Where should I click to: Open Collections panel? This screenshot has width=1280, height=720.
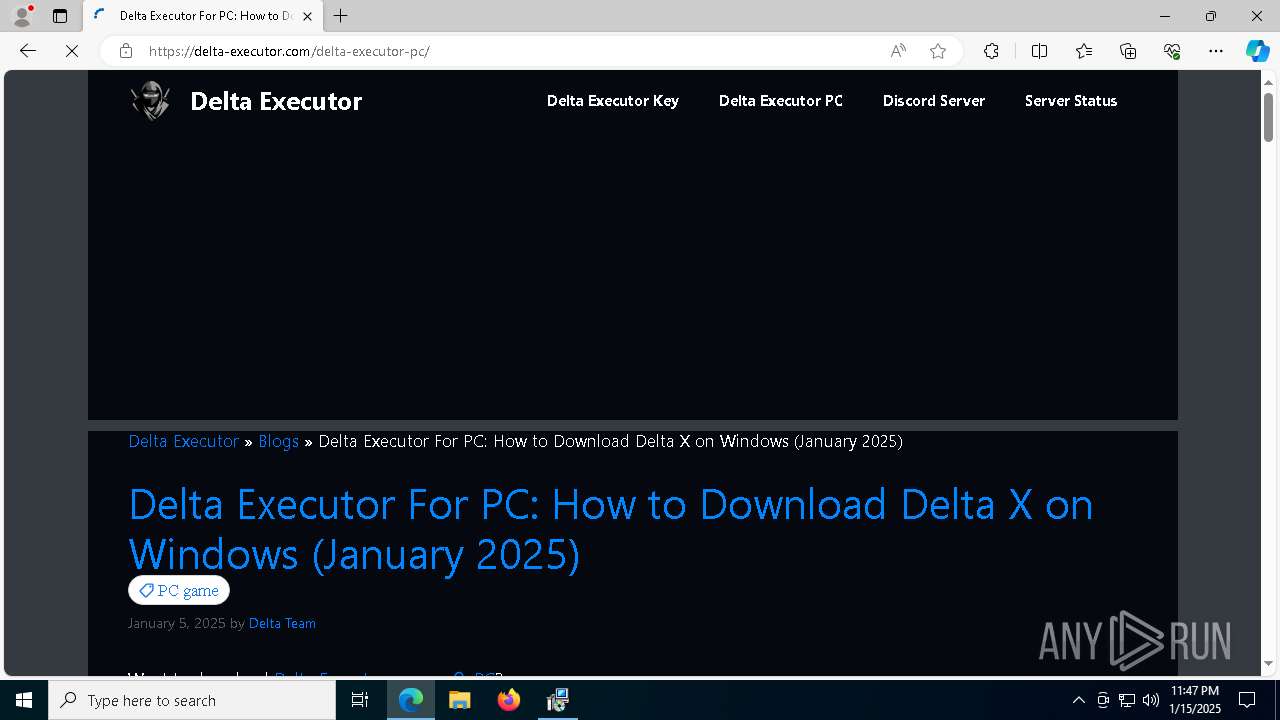(1128, 51)
